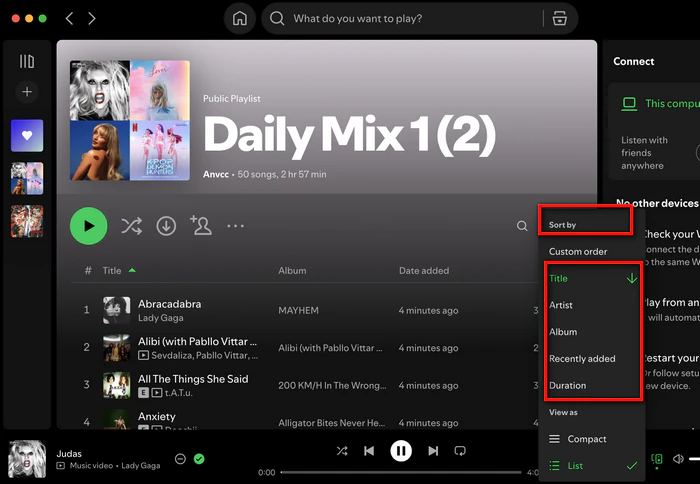Viewport: 700px width, 484px height.
Task: Download the playlist
Action: (x=166, y=226)
